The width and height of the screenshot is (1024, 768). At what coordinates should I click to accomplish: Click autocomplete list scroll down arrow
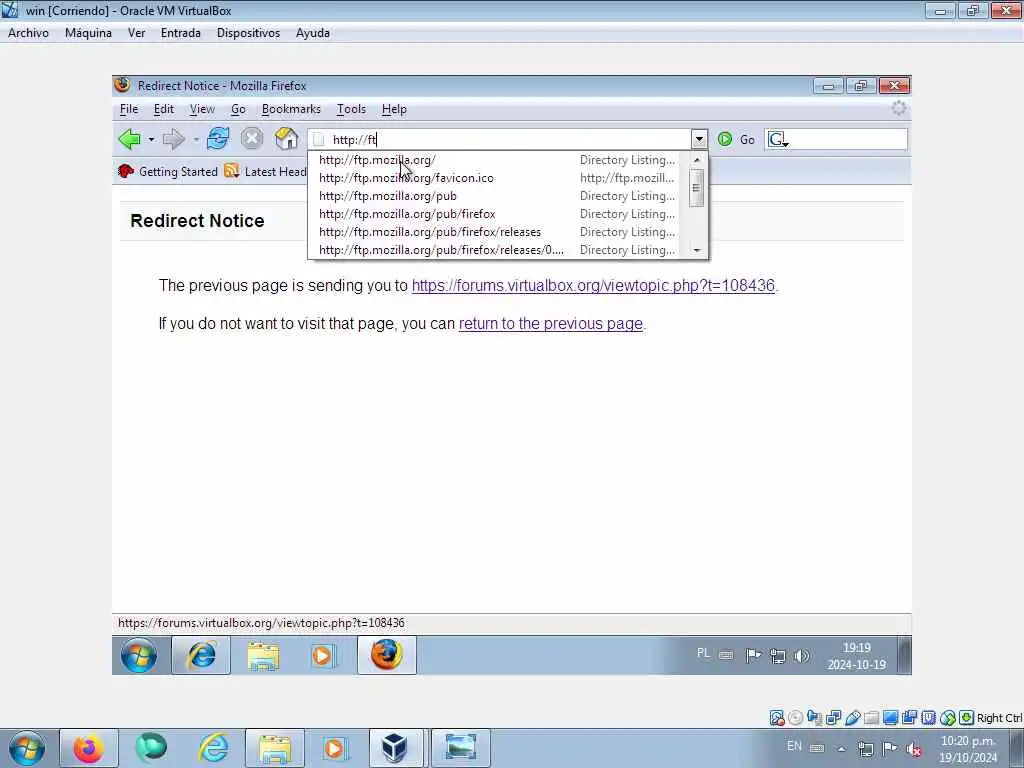click(x=697, y=250)
